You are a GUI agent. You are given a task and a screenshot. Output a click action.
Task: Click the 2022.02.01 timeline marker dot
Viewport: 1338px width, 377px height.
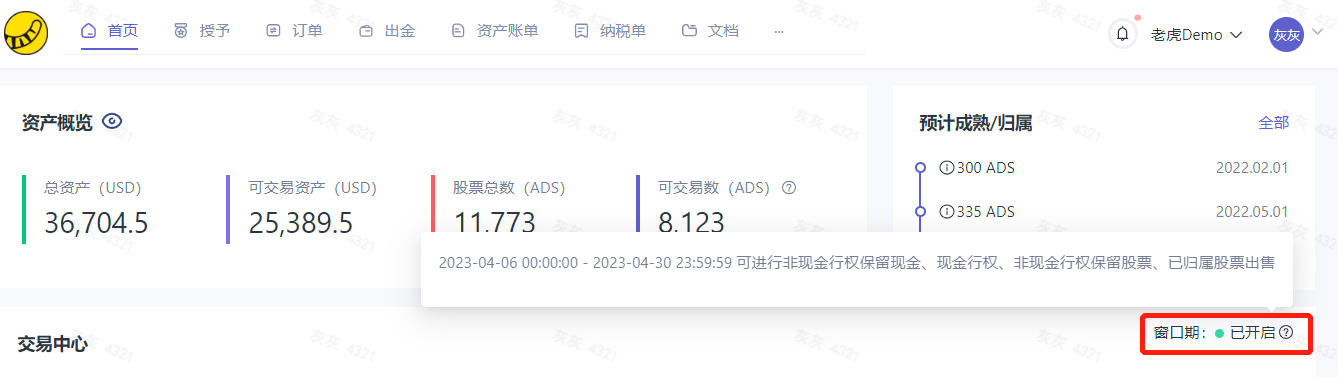click(921, 167)
